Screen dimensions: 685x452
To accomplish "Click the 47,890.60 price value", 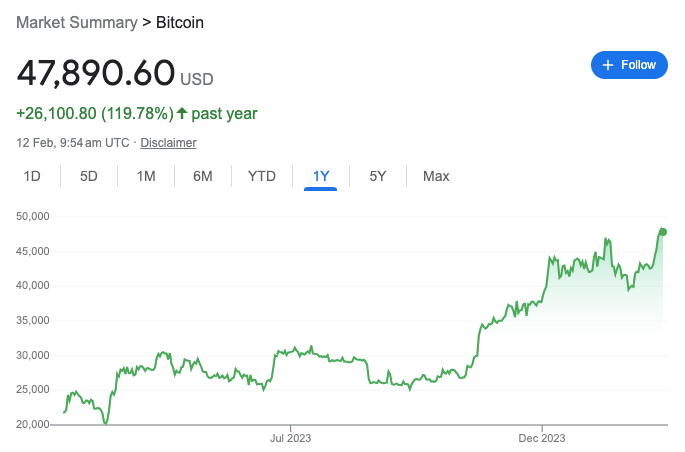I will [x=96, y=73].
